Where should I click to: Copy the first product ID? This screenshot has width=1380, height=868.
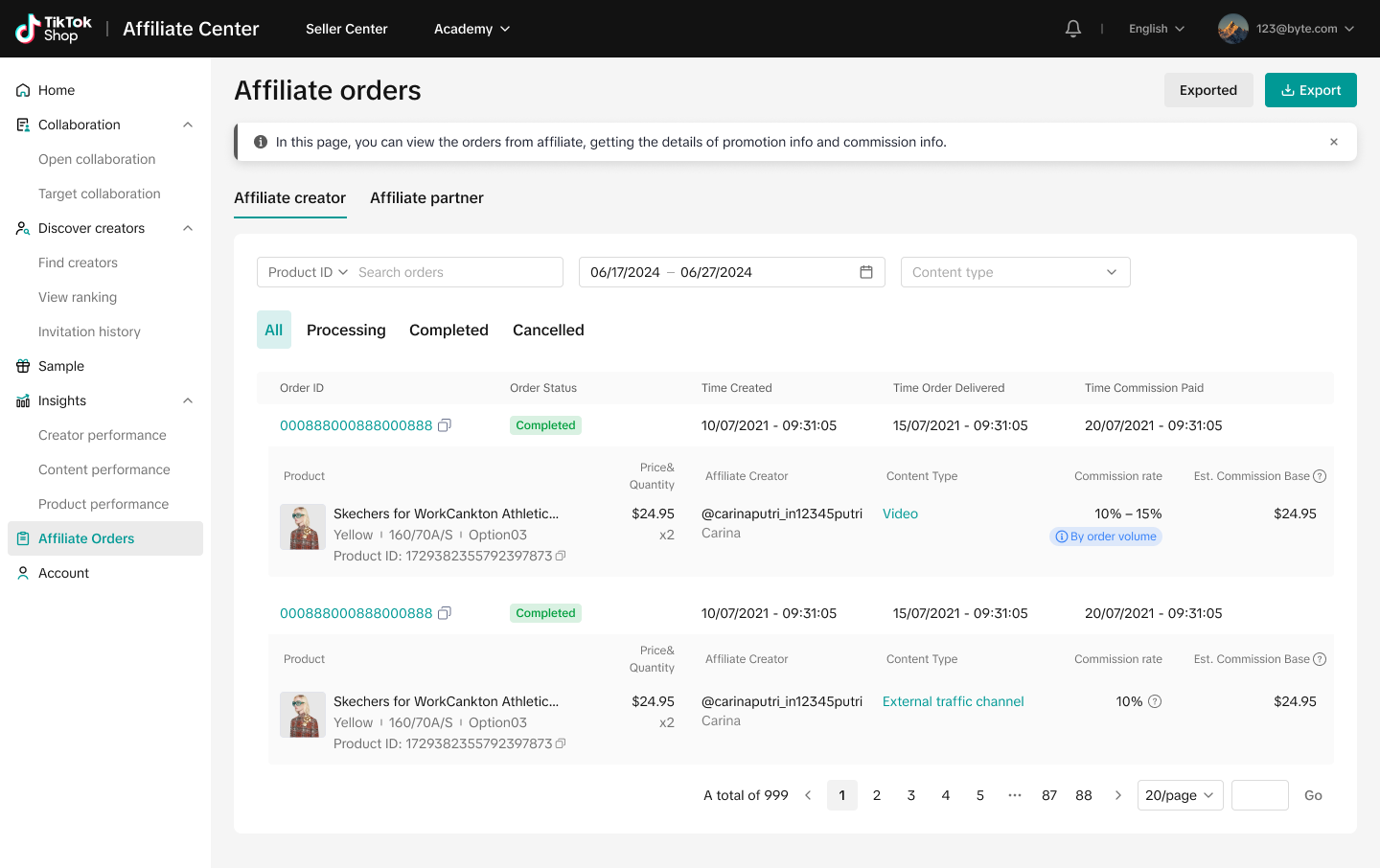[561, 556]
